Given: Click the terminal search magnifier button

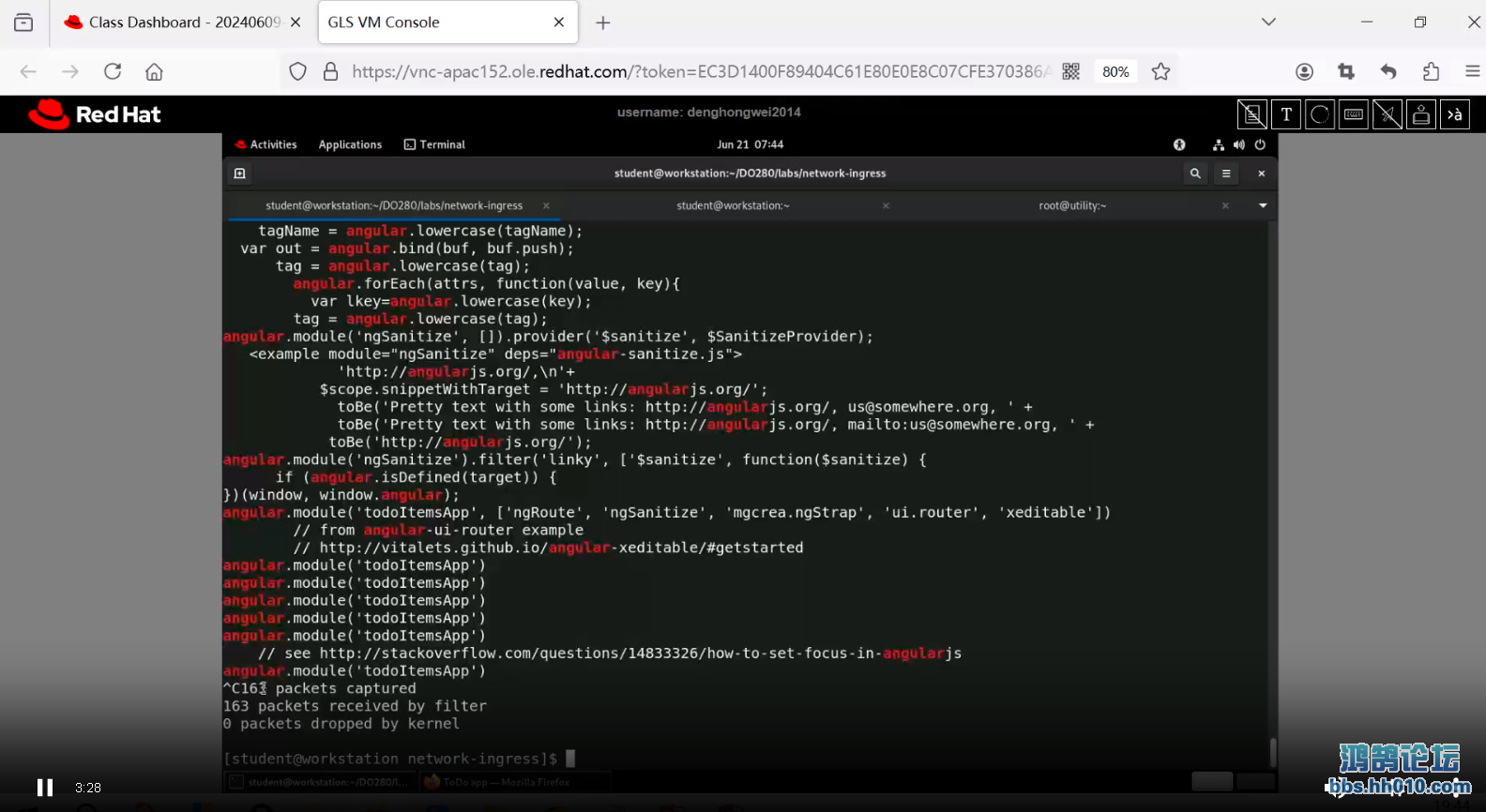Looking at the screenshot, I should pyautogui.click(x=1195, y=173).
